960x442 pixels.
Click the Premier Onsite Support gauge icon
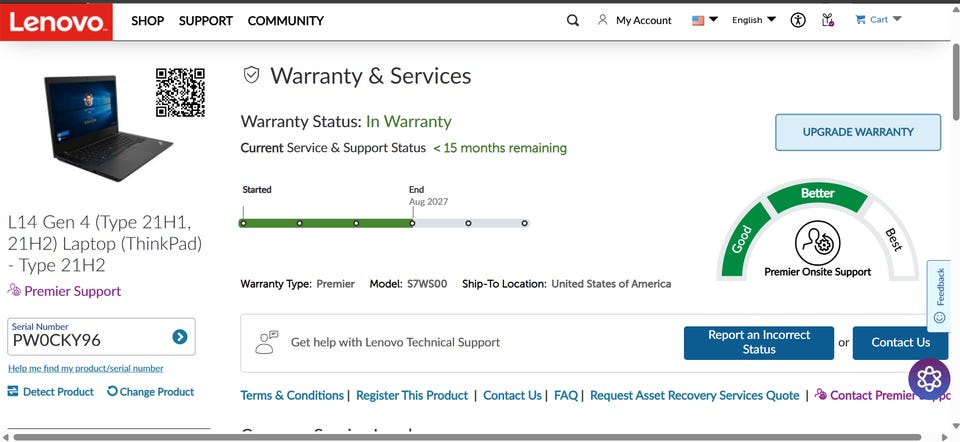click(x=817, y=243)
